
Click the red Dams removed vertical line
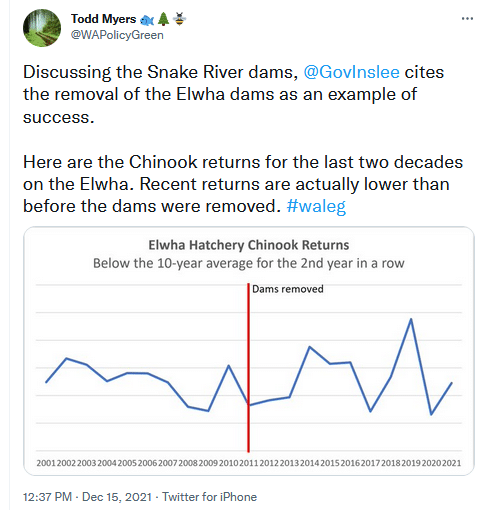tap(248, 367)
